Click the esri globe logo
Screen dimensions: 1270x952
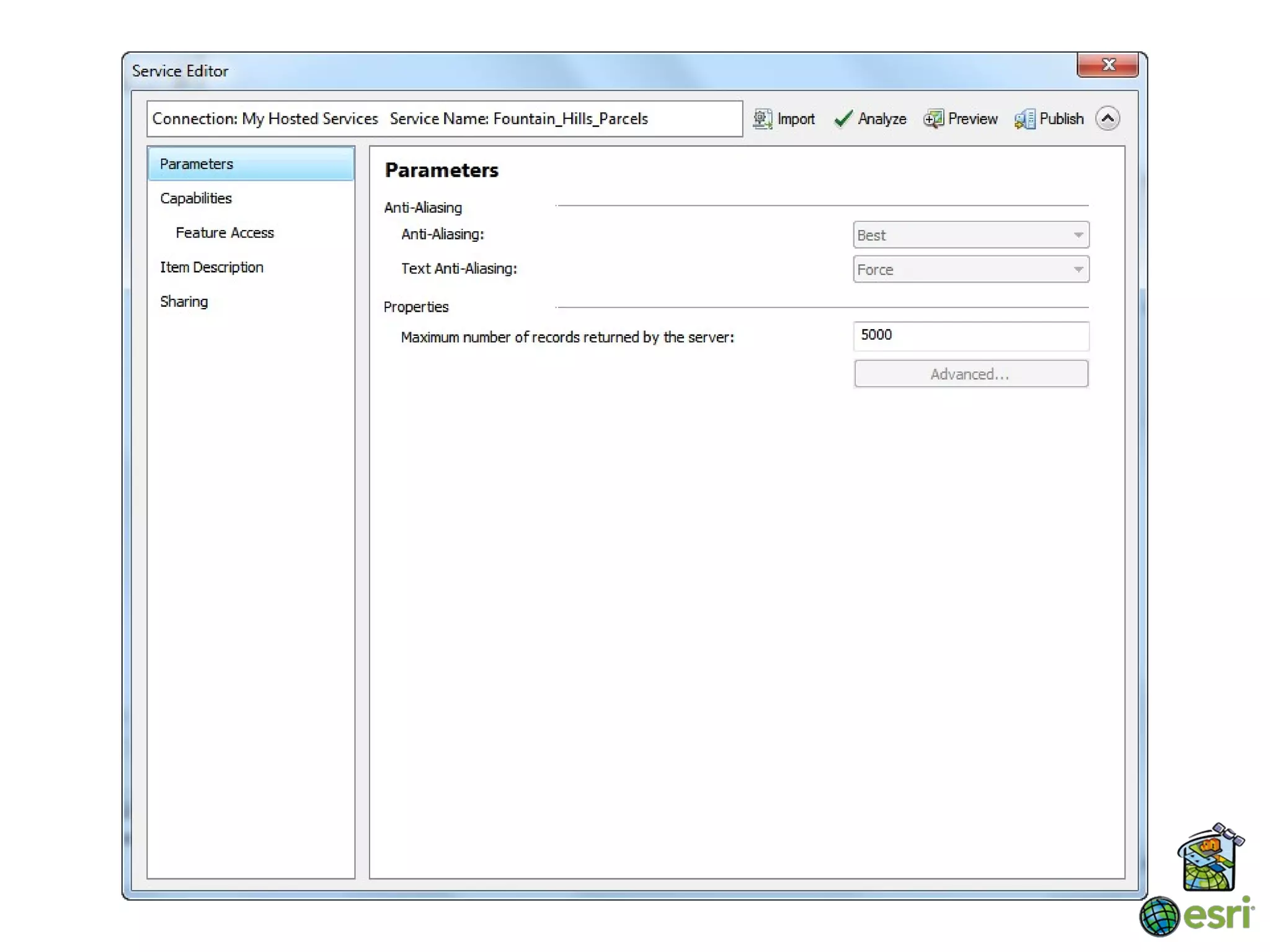(x=1158, y=916)
